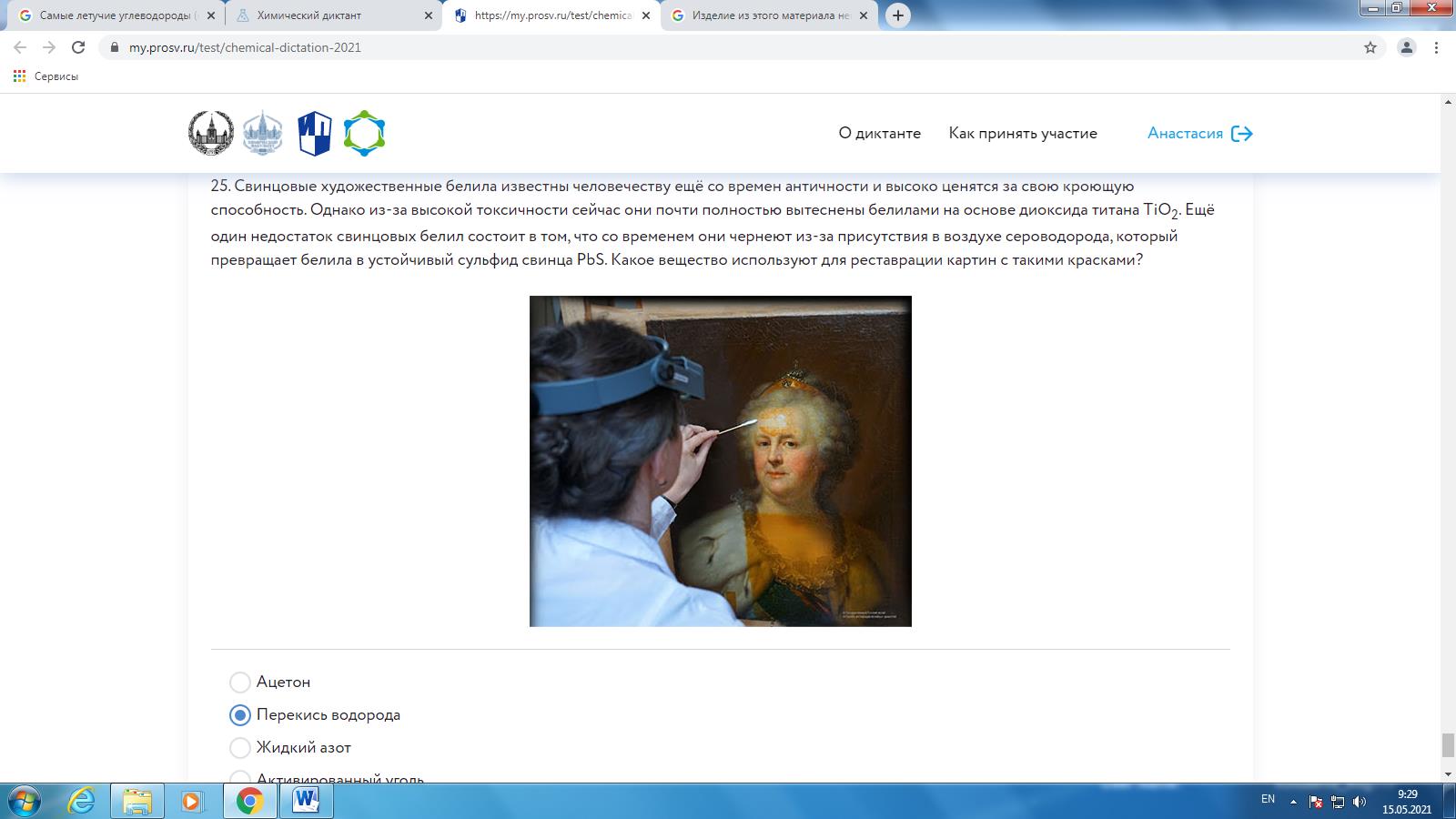
Task: Select the Перекись водорода radio option
Action: tap(240, 714)
